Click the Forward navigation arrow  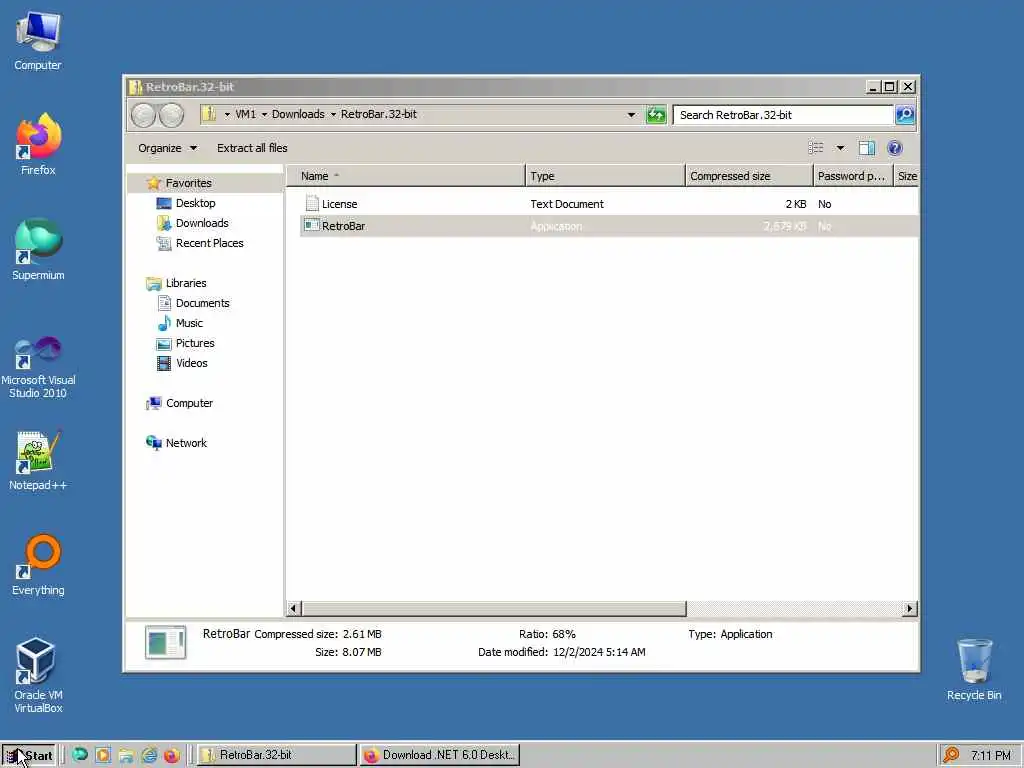click(172, 115)
